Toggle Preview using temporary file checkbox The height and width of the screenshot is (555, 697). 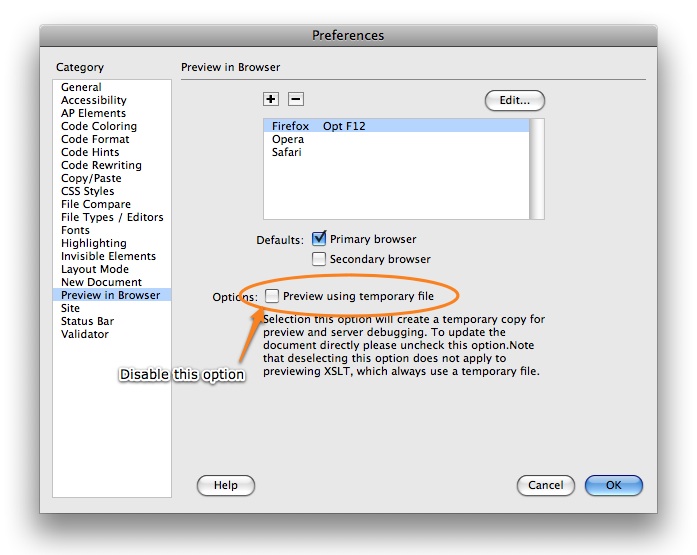click(272, 296)
